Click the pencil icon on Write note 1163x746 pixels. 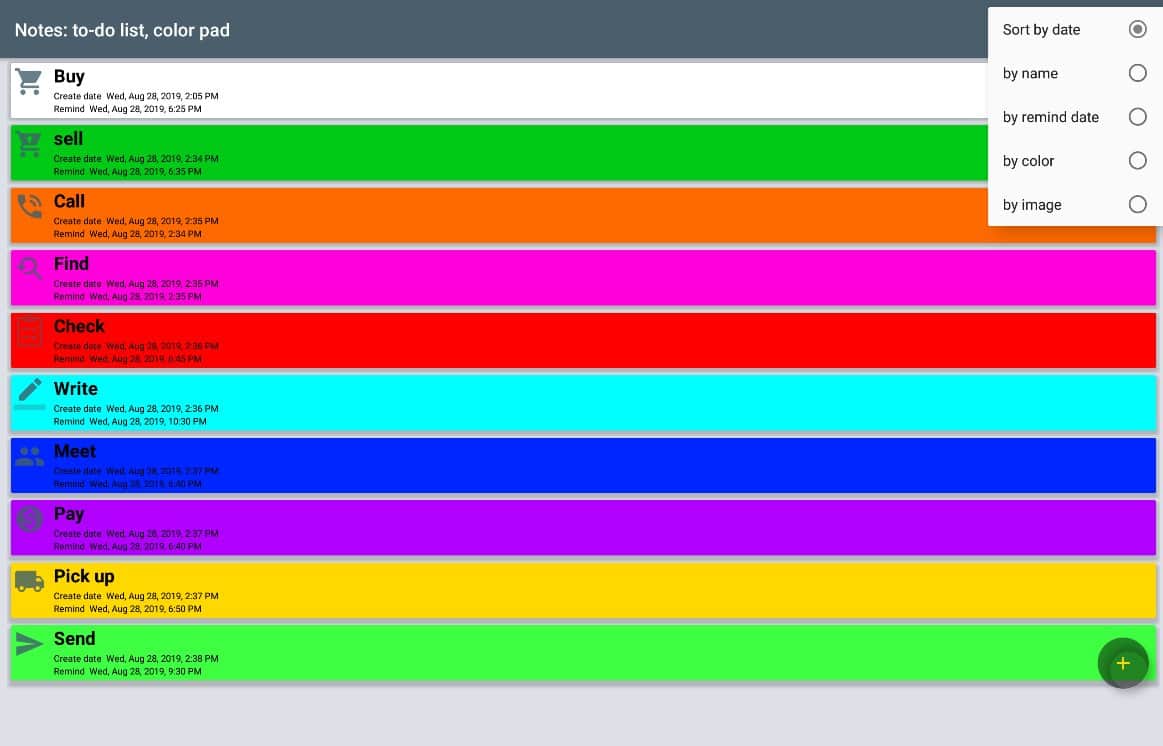point(29,392)
